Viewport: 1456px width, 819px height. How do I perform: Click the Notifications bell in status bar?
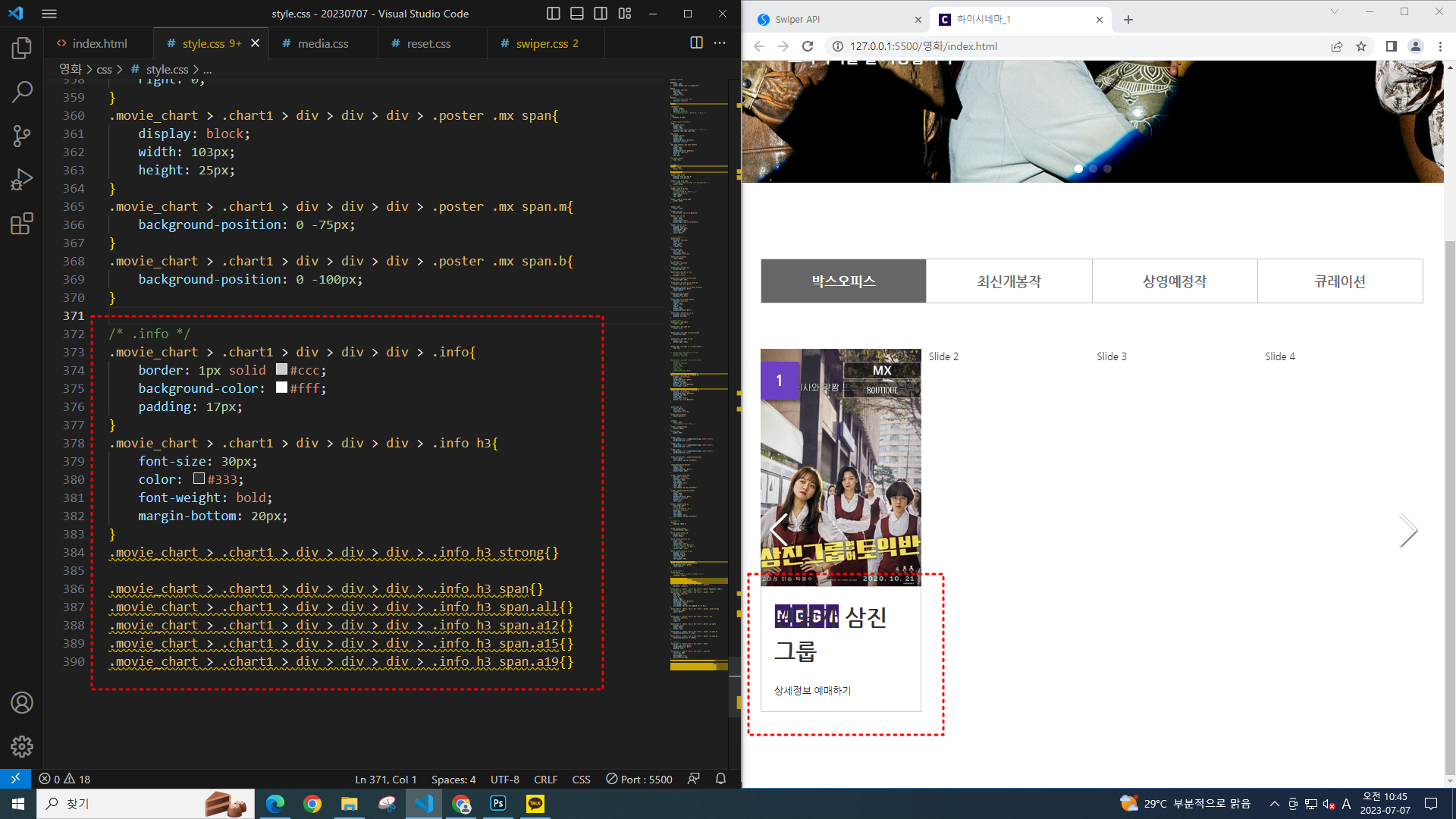(x=720, y=779)
